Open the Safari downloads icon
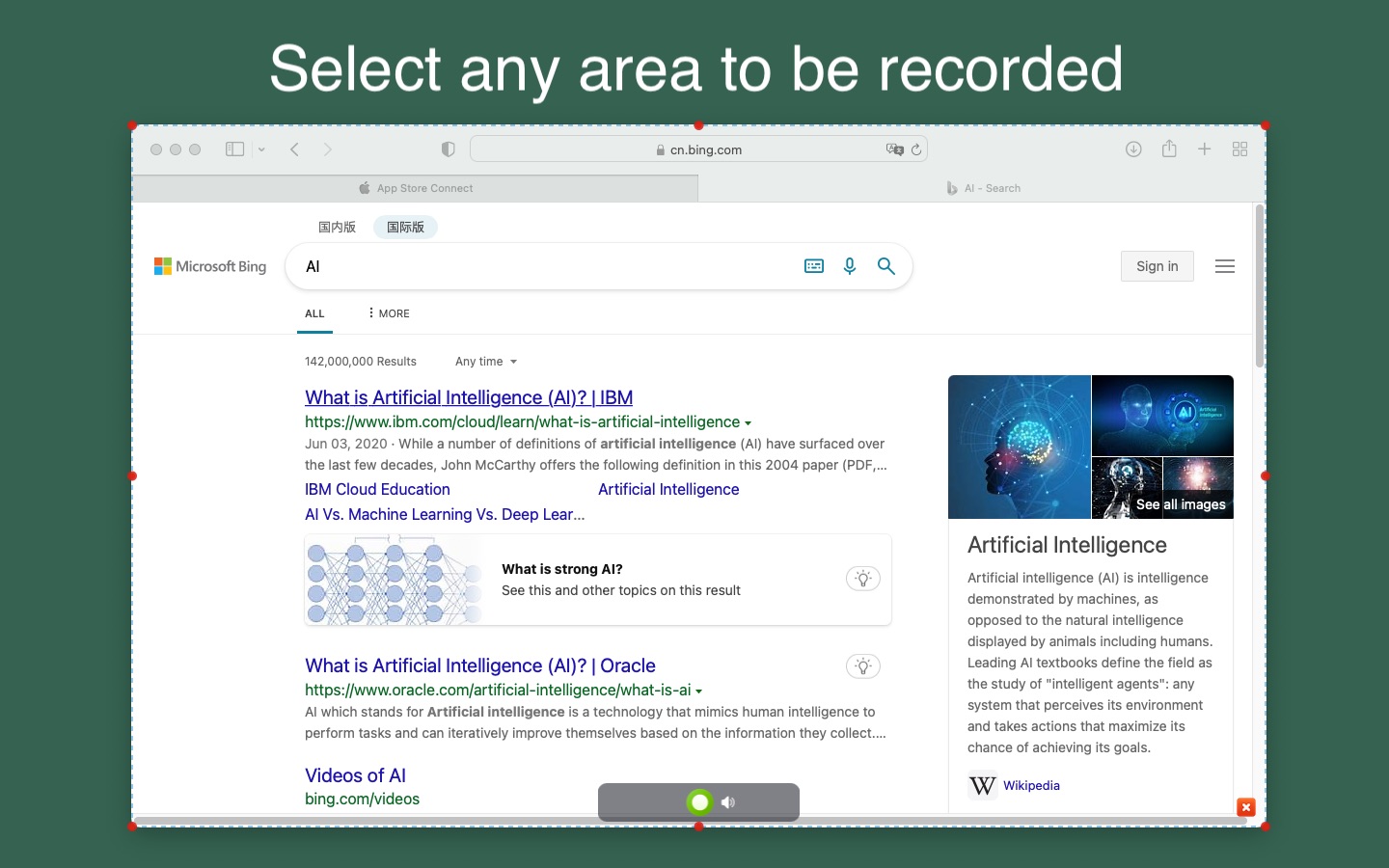The image size is (1389, 868). 1133,149
